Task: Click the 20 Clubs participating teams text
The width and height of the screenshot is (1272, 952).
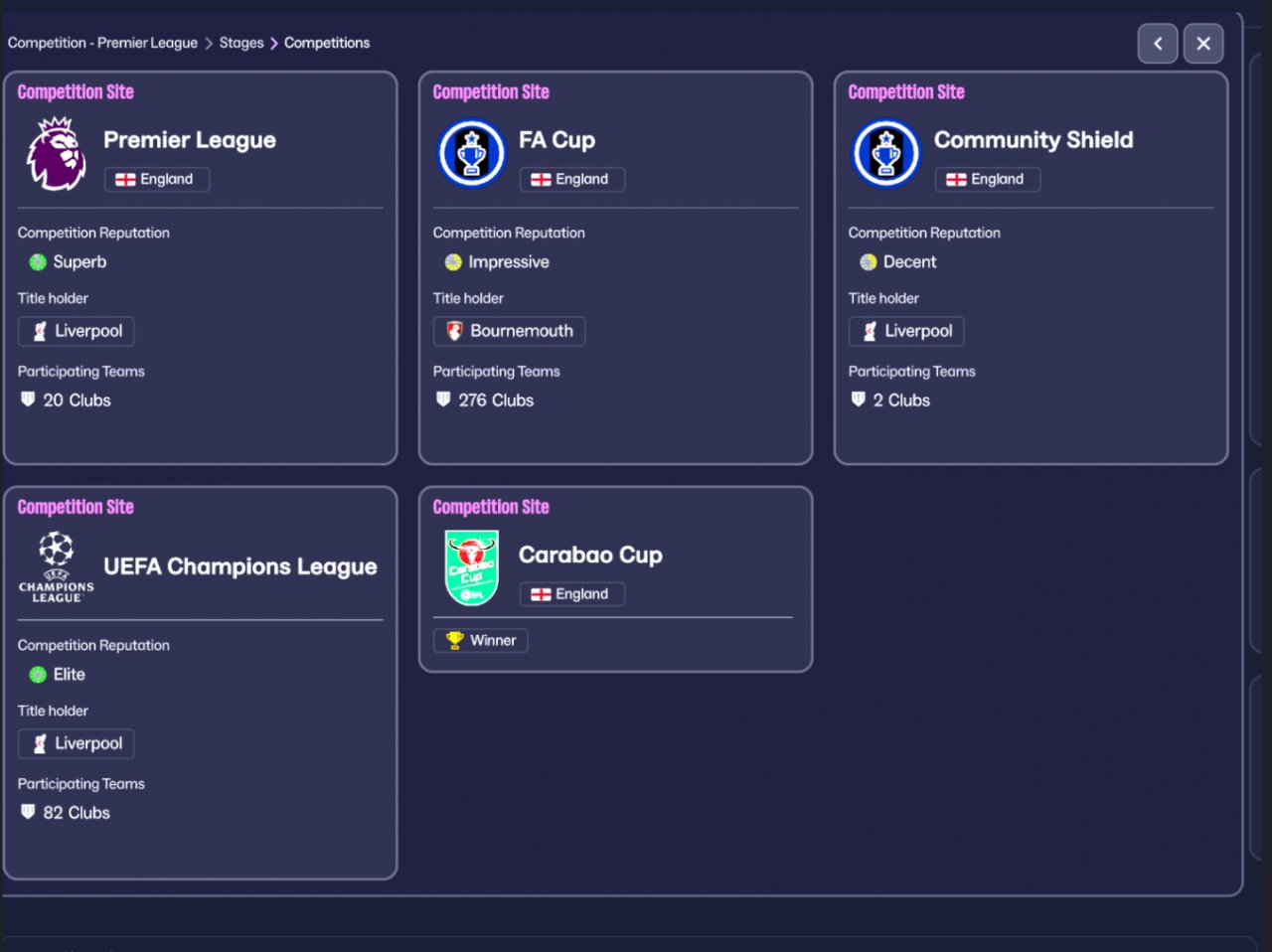Action: click(77, 399)
